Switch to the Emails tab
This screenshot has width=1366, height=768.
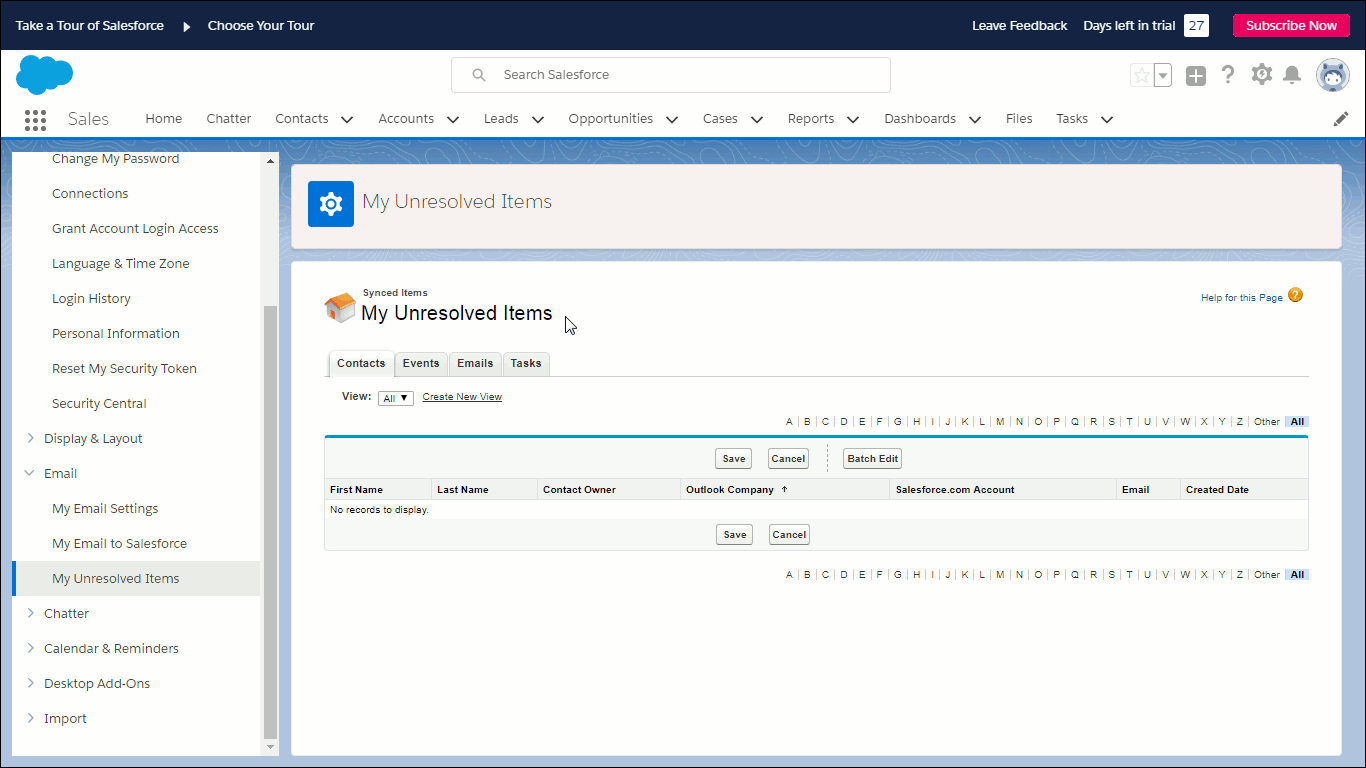[475, 364]
